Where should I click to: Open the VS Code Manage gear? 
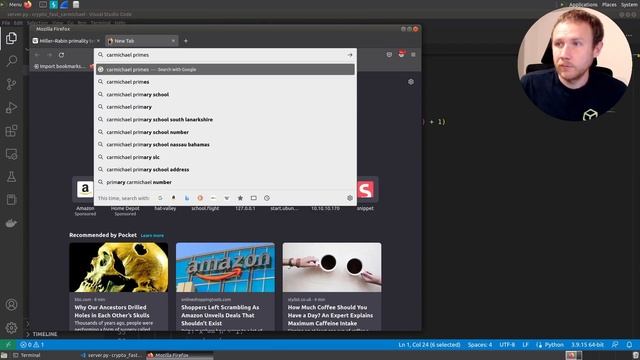[x=11, y=327]
